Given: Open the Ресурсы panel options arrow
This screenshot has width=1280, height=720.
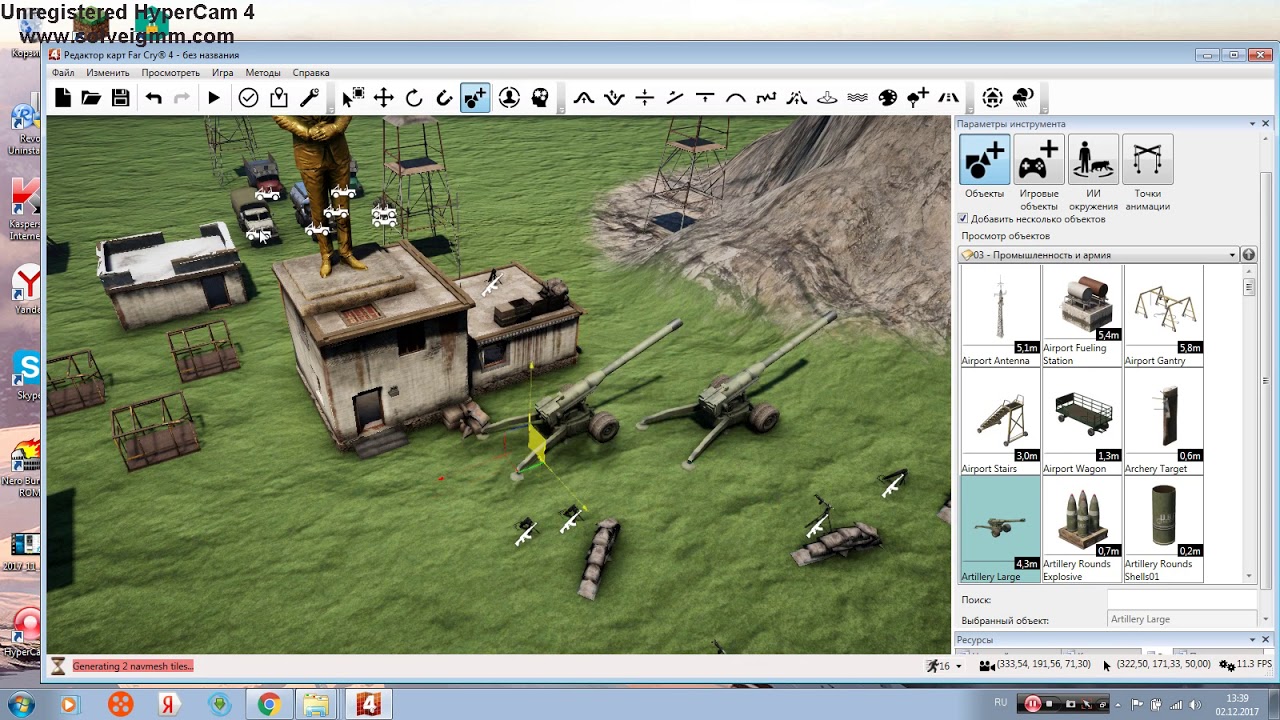Looking at the screenshot, I should (1252, 640).
